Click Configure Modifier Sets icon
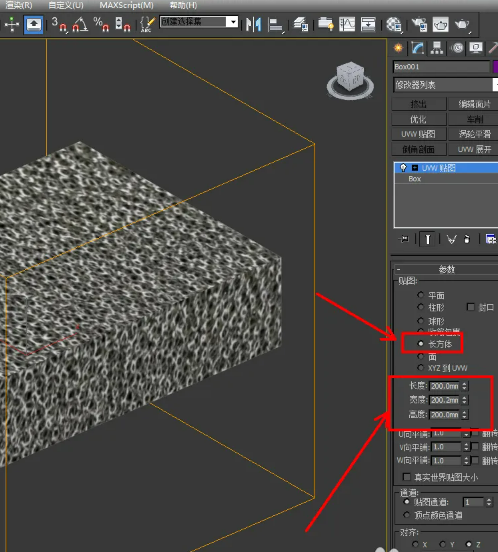The image size is (498, 552). (x=491, y=239)
